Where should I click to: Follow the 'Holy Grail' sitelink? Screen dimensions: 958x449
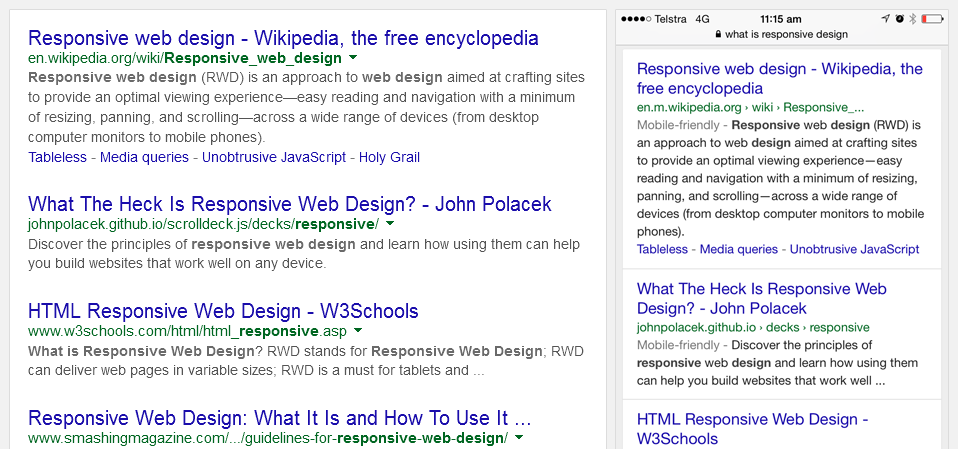[x=389, y=158]
